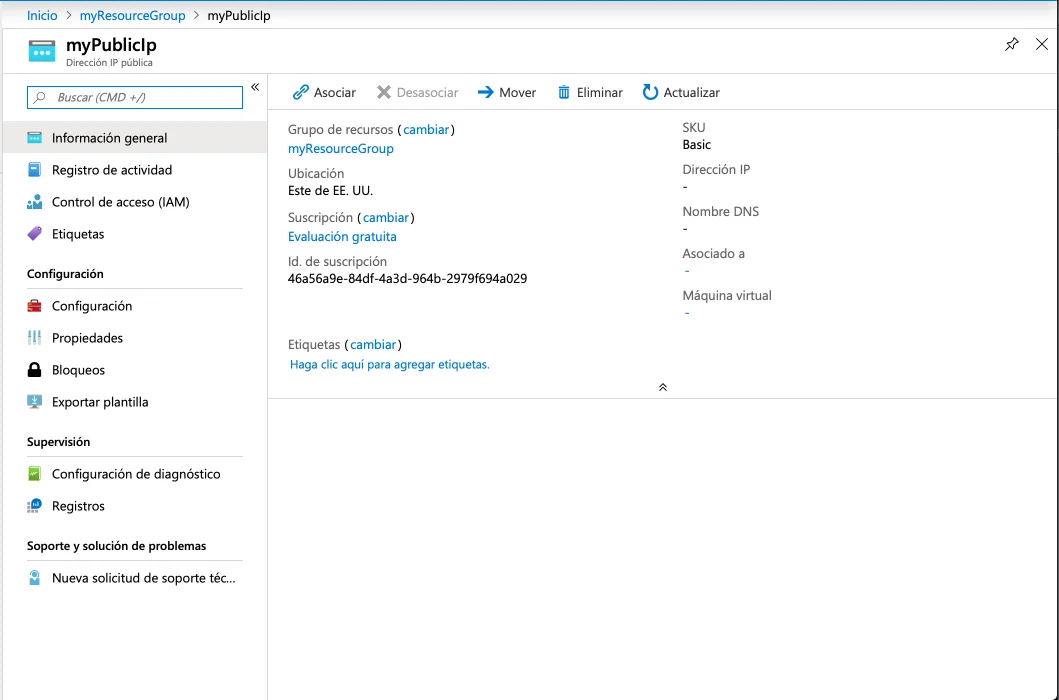This screenshot has height=700, width=1059.
Task: Collapse the essentials section with double chevron
Action: point(663,387)
